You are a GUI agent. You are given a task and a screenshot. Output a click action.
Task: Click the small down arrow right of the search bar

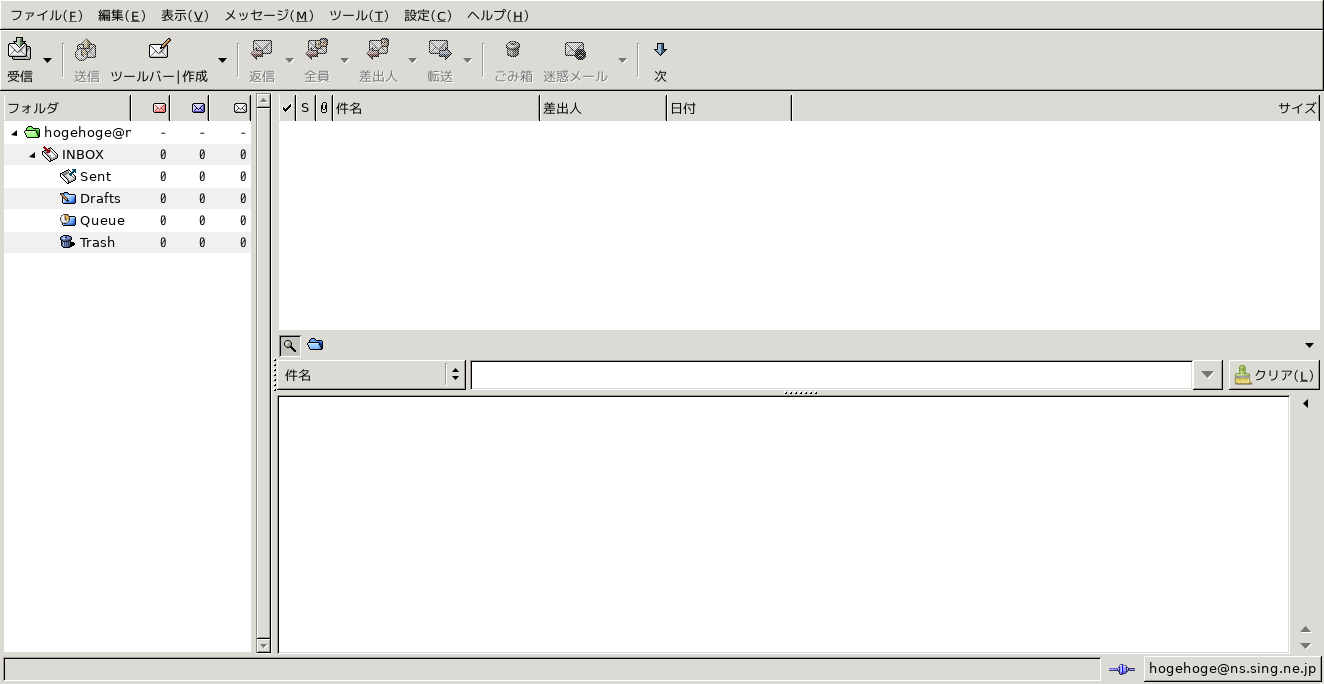1310,346
